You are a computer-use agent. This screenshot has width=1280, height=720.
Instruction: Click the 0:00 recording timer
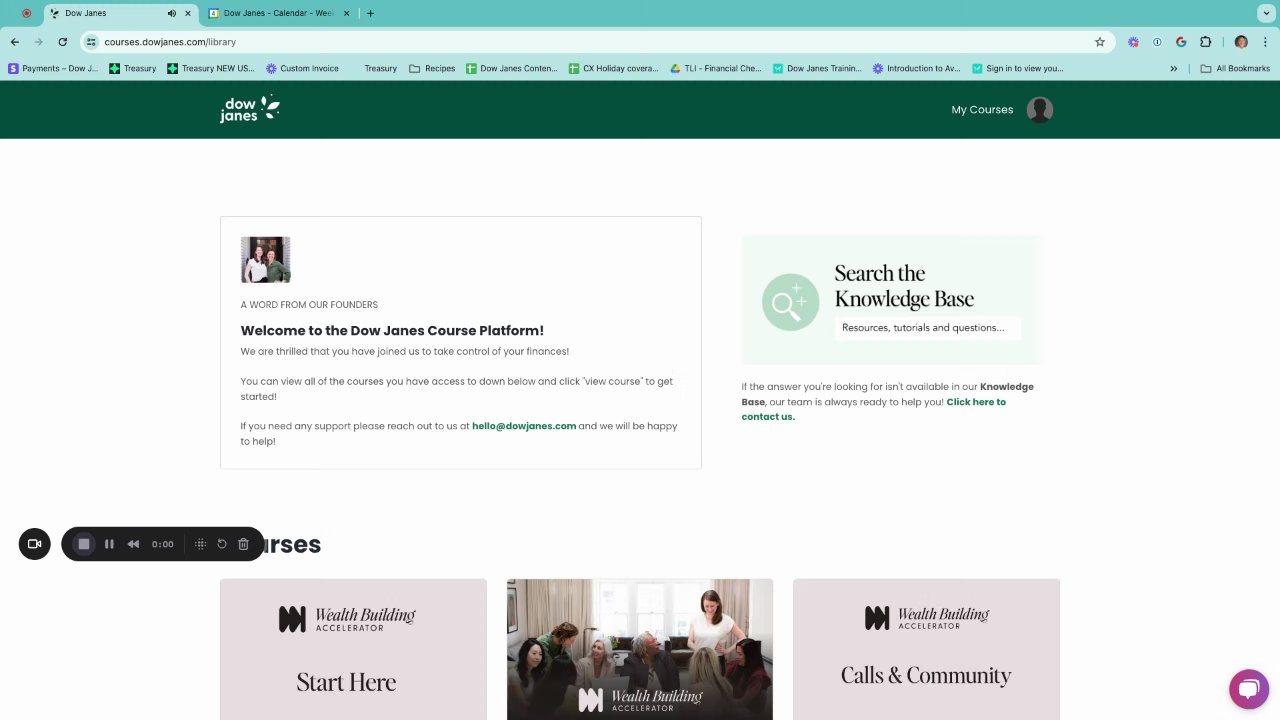point(163,544)
